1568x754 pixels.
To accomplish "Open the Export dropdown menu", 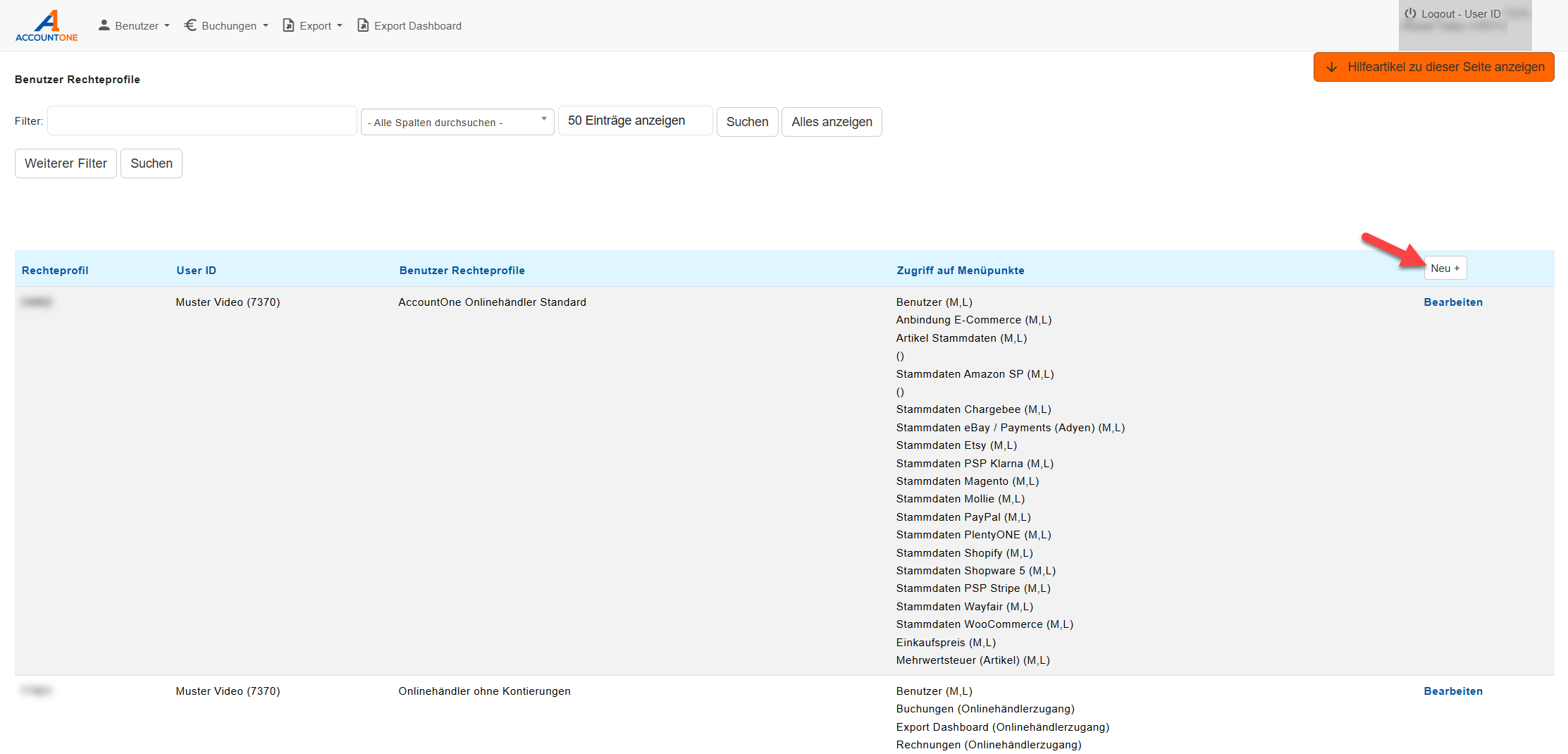I will [313, 25].
